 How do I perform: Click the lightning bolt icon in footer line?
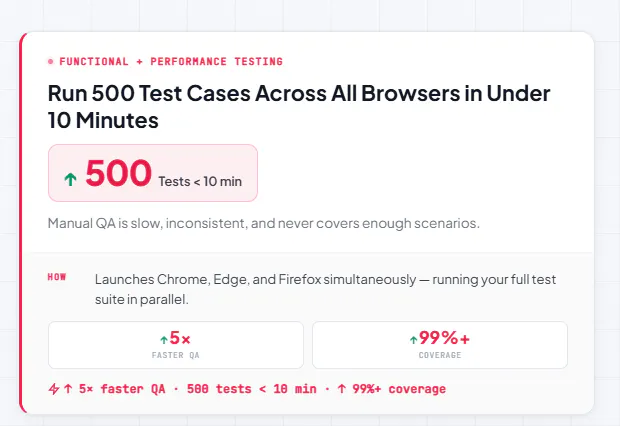54,389
